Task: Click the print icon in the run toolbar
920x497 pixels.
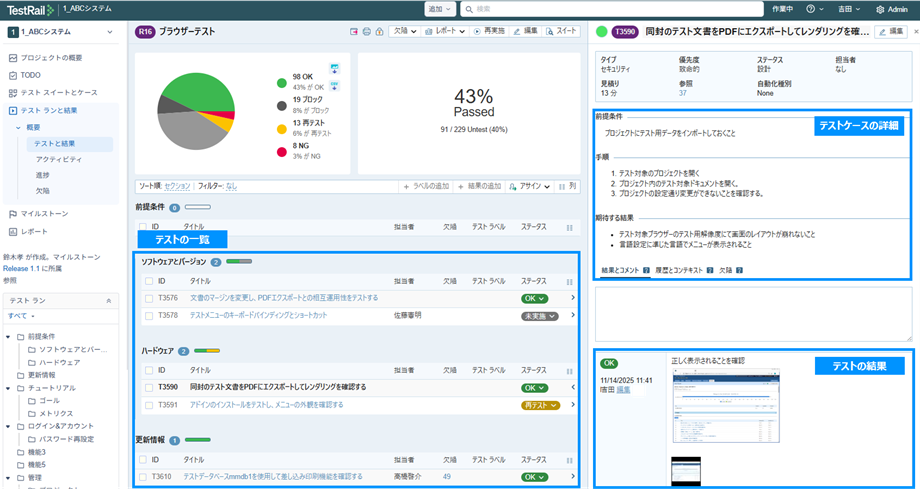Action: [x=367, y=32]
